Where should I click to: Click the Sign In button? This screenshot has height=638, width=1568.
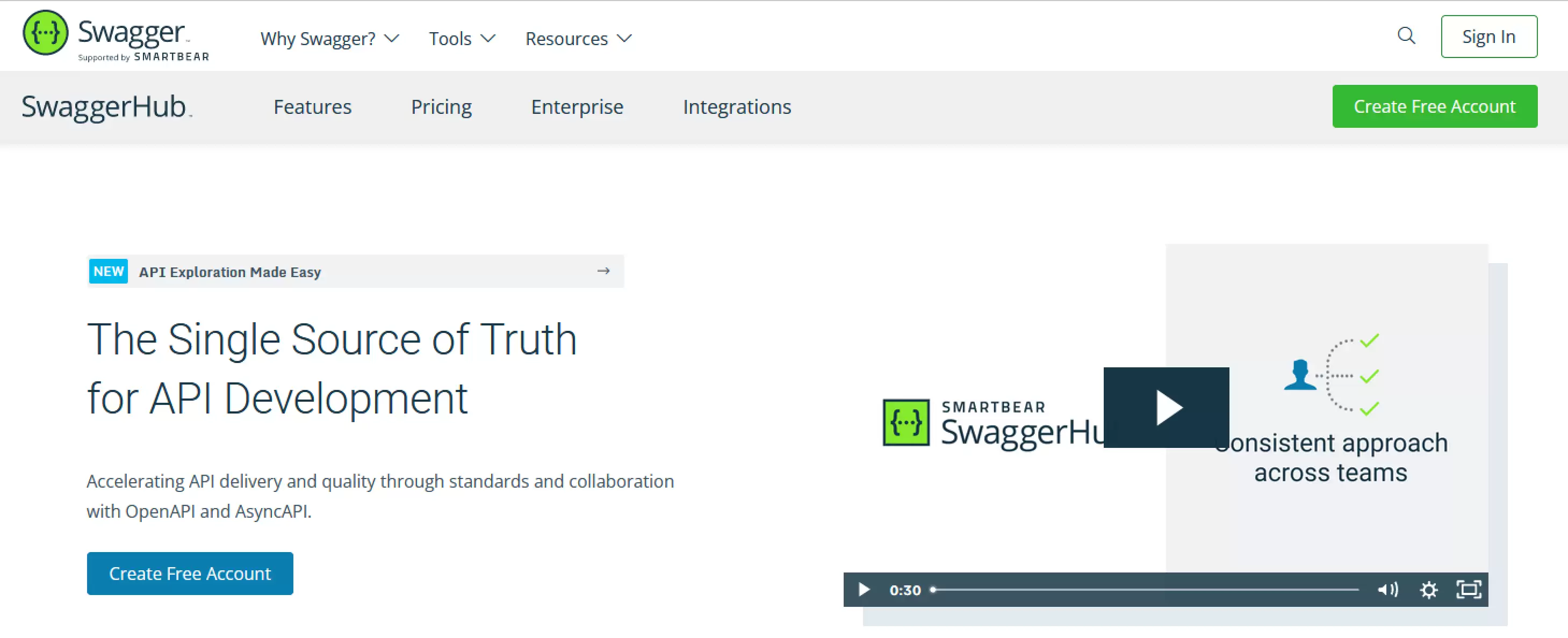click(x=1489, y=37)
